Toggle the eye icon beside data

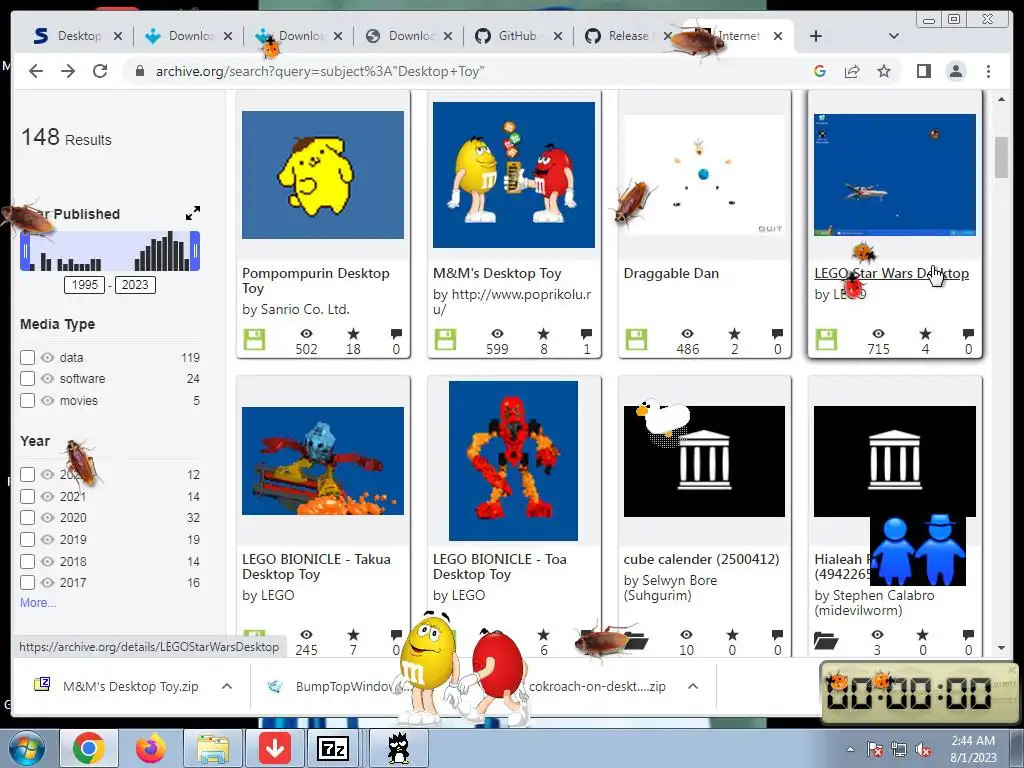coord(47,357)
